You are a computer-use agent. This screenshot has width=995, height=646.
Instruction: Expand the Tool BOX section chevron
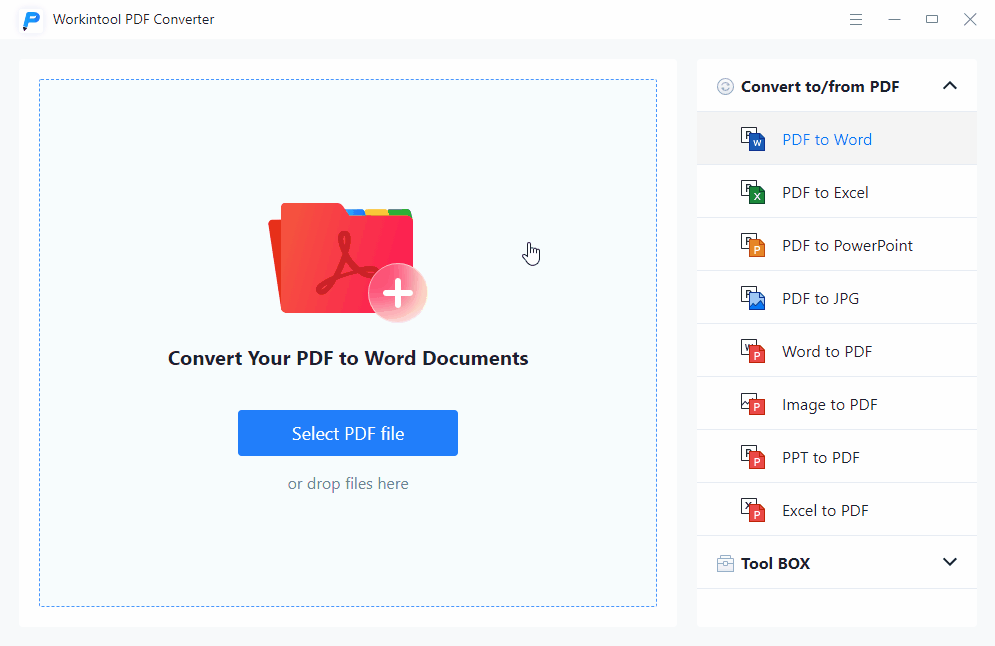(x=949, y=562)
